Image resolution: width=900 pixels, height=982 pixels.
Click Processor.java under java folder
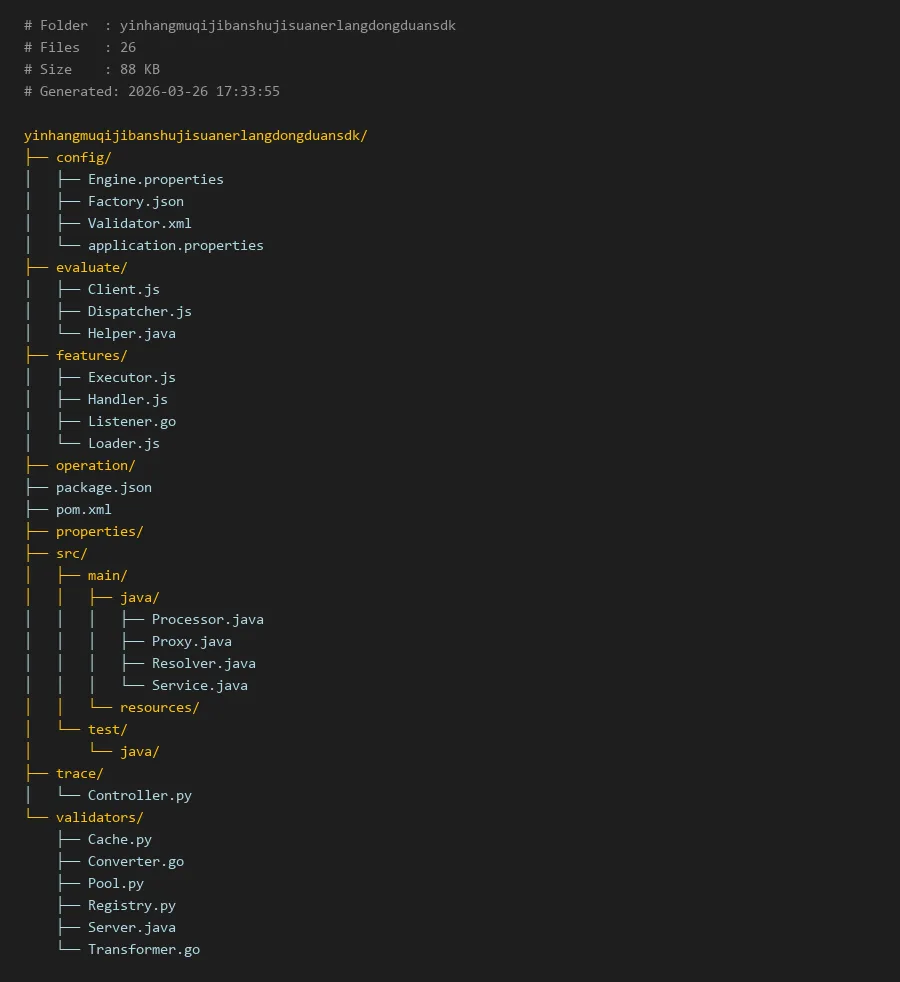(207, 619)
